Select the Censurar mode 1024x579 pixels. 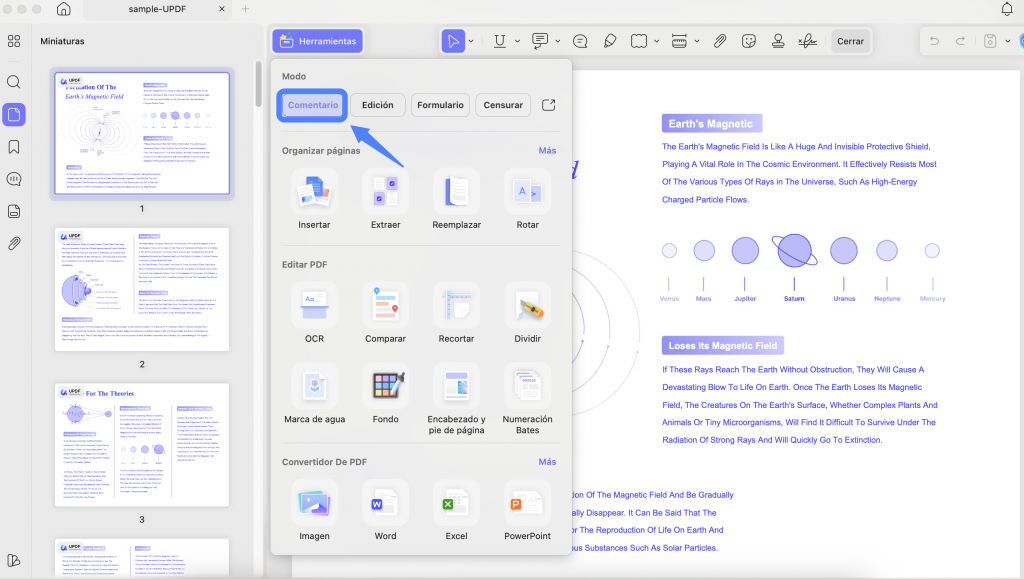[x=503, y=105]
